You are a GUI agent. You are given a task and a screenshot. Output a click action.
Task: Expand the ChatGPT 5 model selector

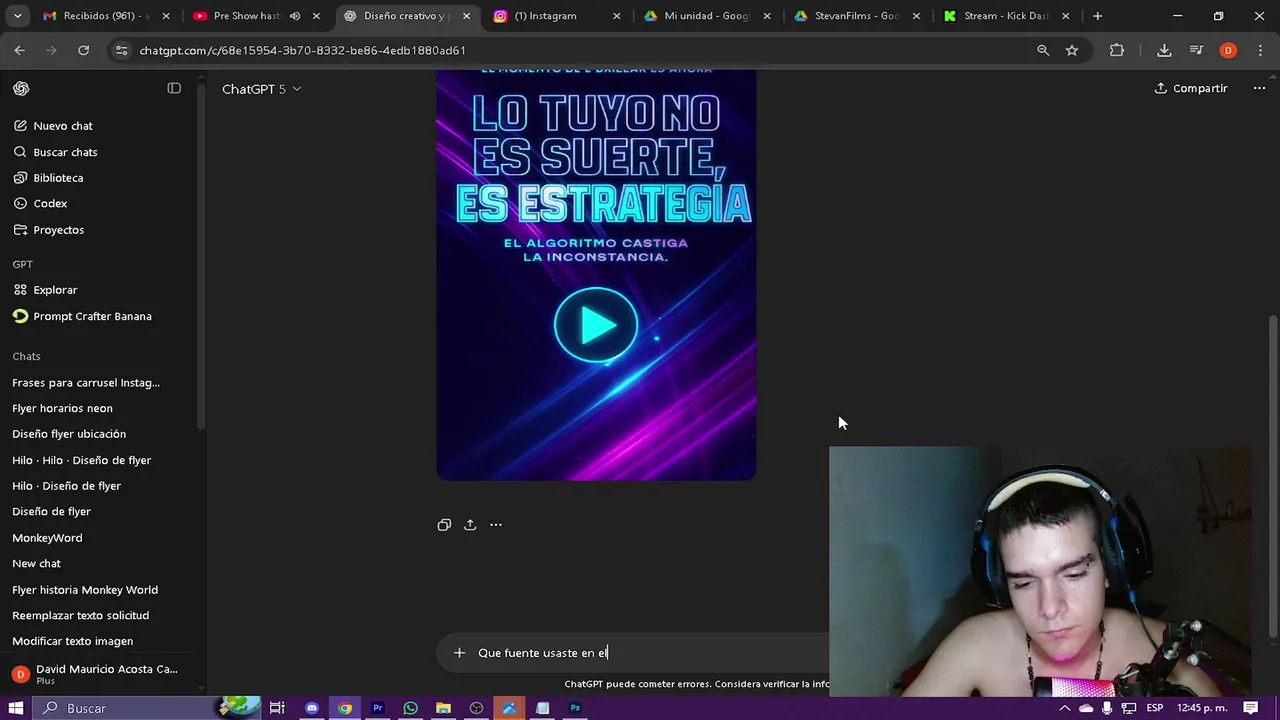[261, 89]
